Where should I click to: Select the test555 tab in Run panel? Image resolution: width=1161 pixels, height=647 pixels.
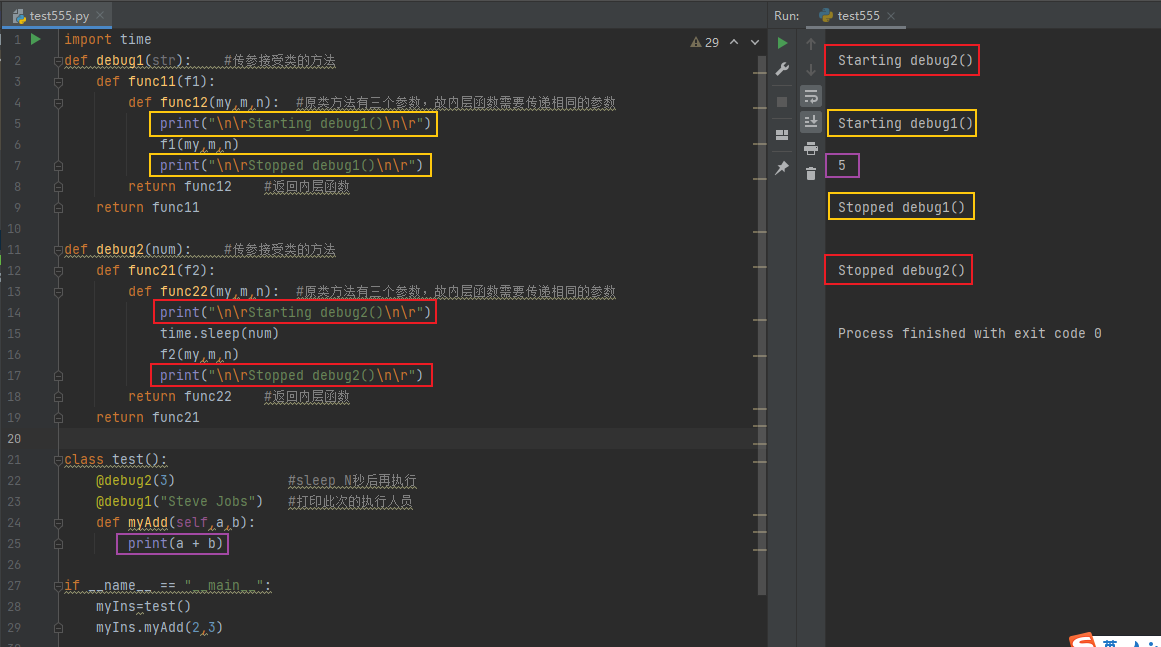858,16
